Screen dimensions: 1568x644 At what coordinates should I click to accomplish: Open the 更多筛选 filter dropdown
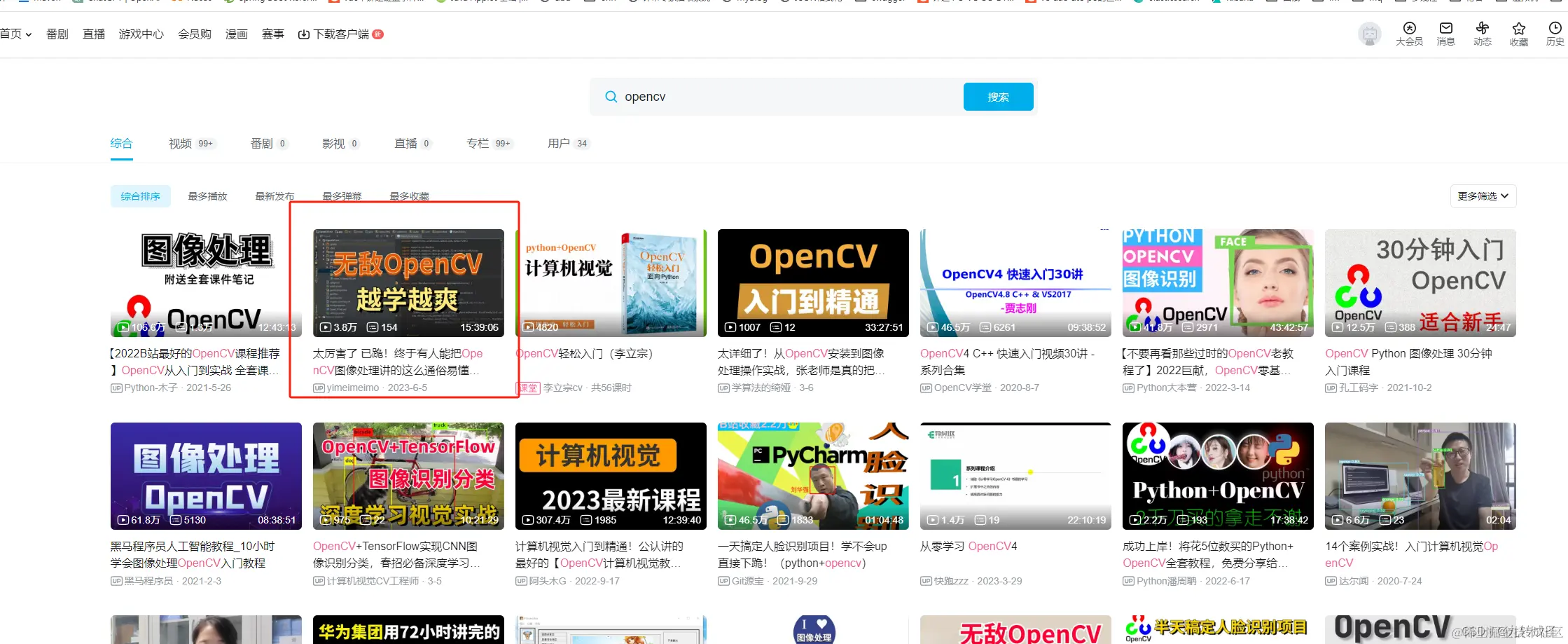pyautogui.click(x=1483, y=196)
